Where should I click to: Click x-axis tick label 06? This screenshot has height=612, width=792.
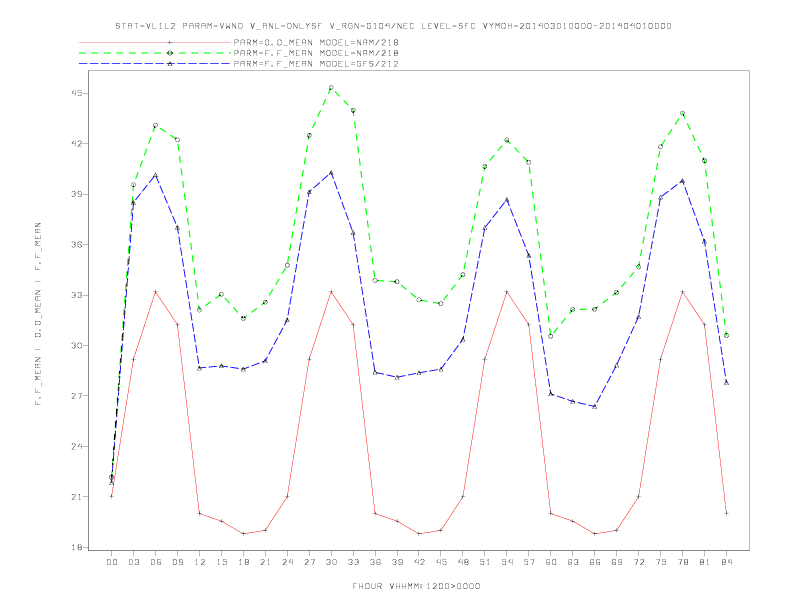[x=156, y=562]
